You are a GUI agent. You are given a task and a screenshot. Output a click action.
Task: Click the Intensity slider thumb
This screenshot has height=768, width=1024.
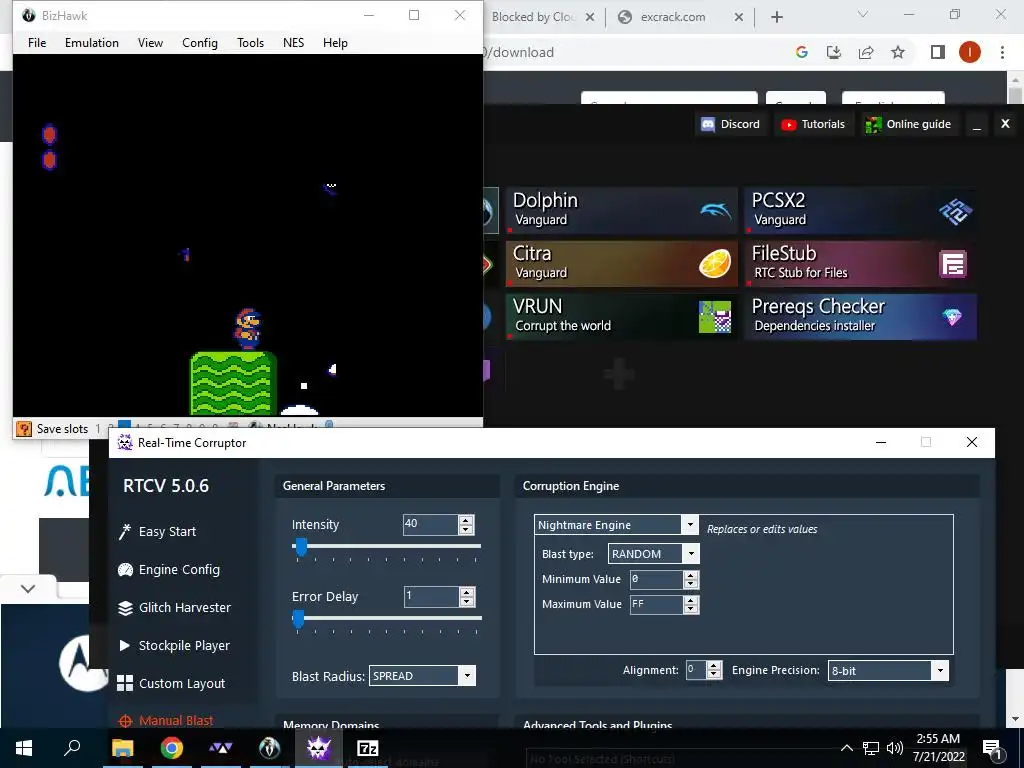coord(301,547)
